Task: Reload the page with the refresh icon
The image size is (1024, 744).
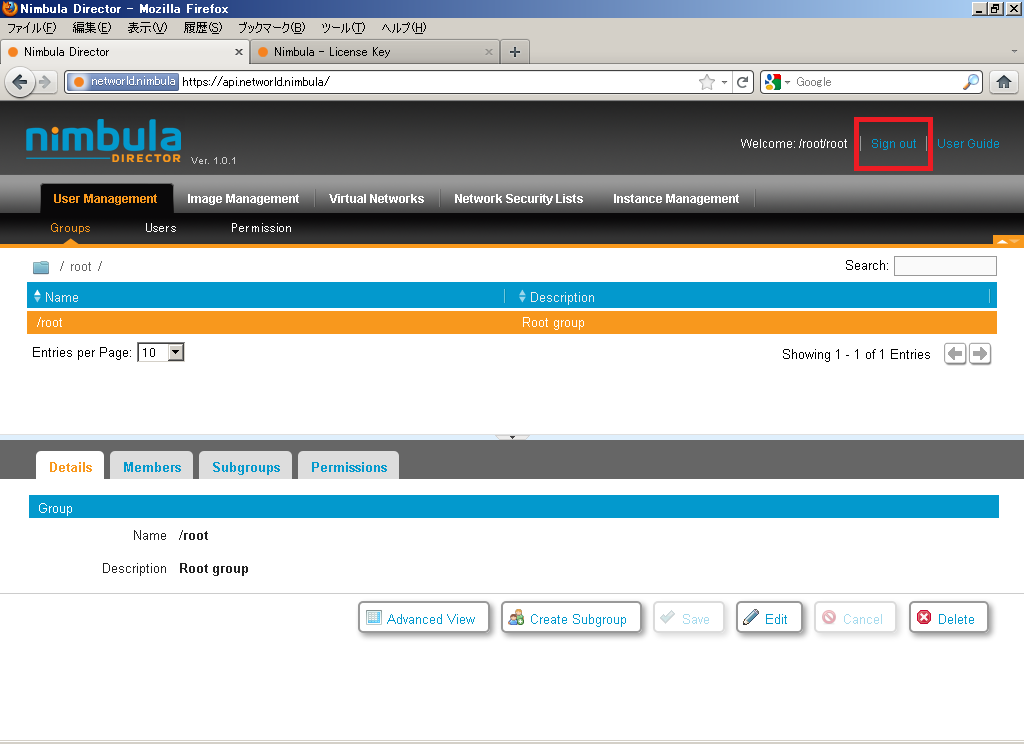Action: [x=743, y=82]
